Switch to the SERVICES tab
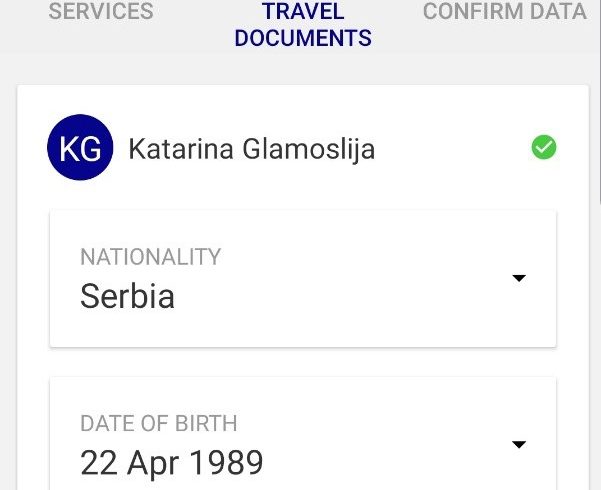The height and width of the screenshot is (490, 601). tap(101, 11)
